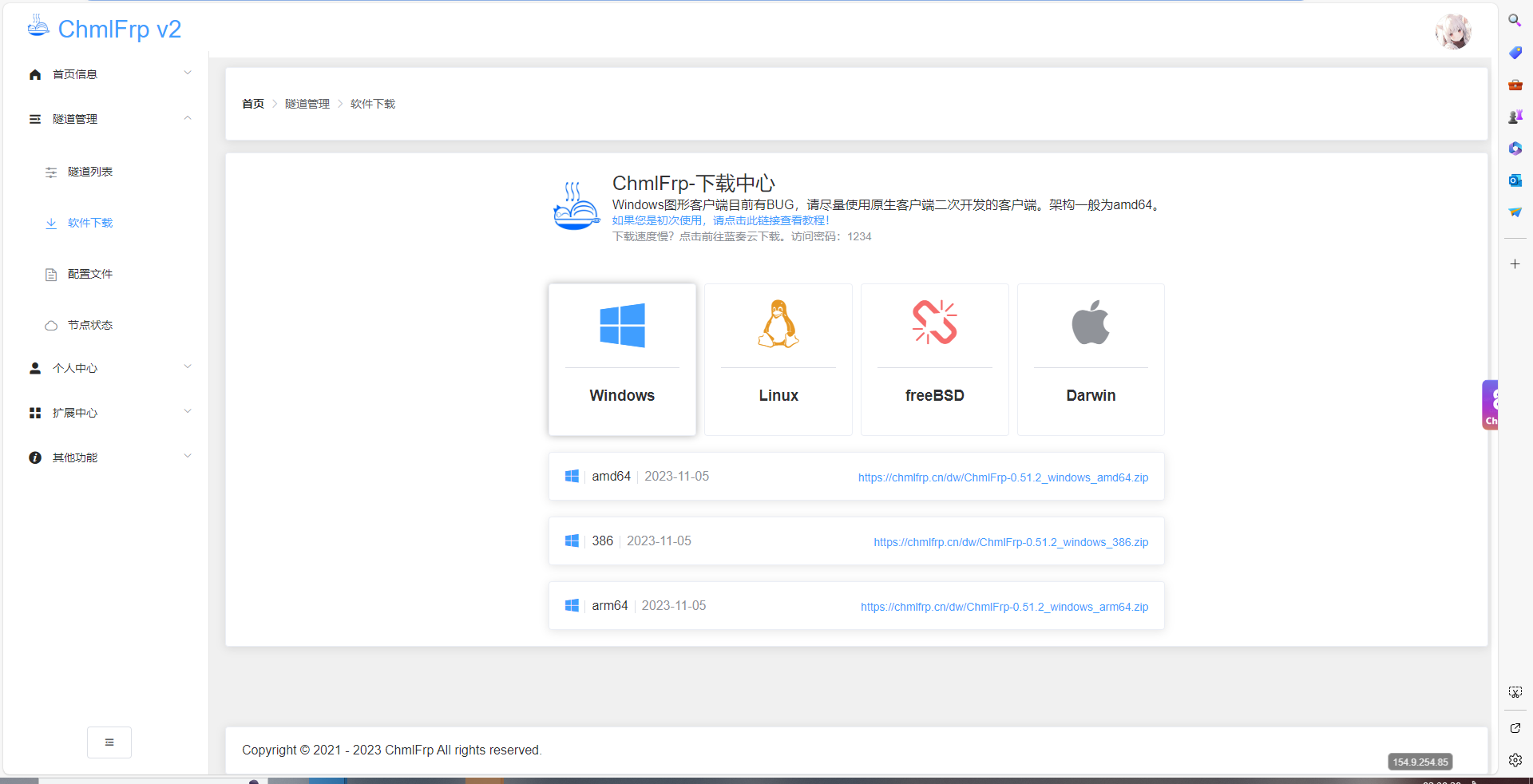Viewport: 1533px width, 784px height.
Task: Click the person icon beside 个人中心
Action: pos(35,368)
